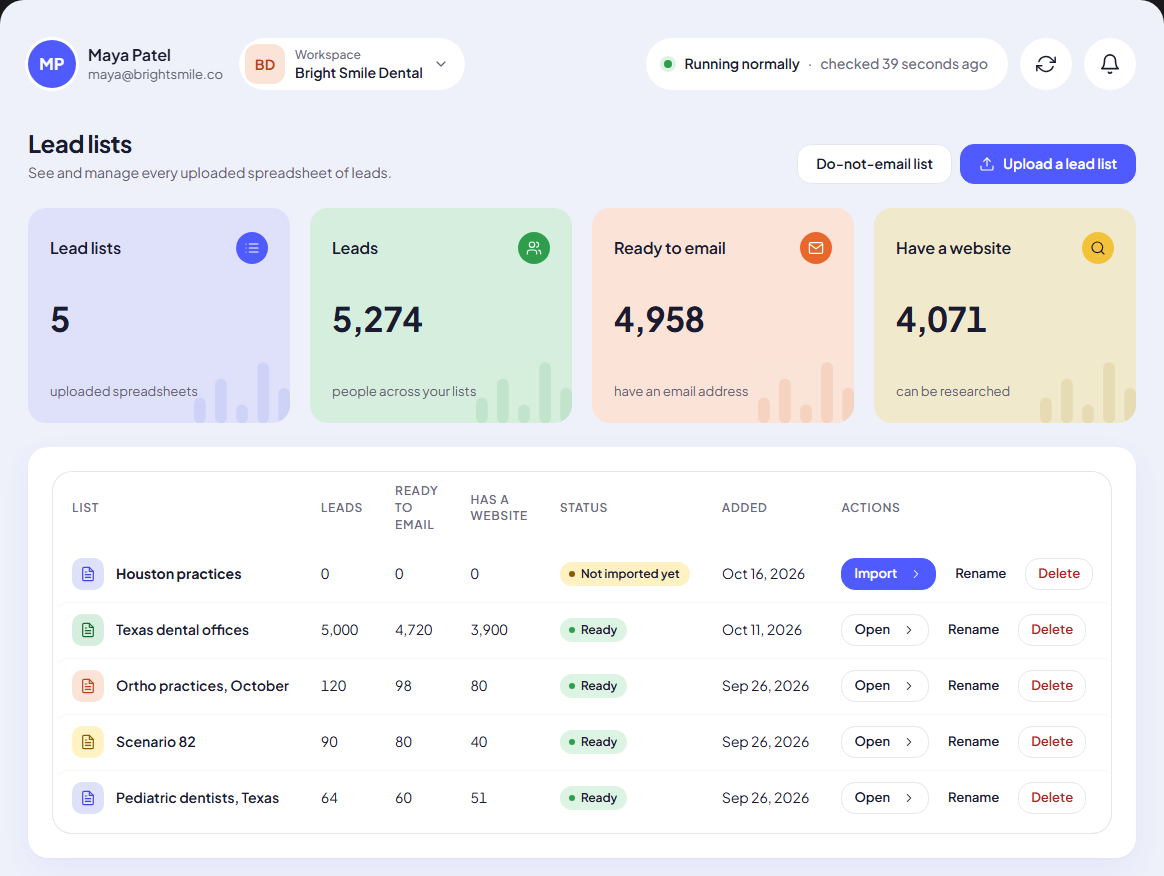Click the STATUS column header
The width and height of the screenshot is (1164, 876).
(x=583, y=508)
